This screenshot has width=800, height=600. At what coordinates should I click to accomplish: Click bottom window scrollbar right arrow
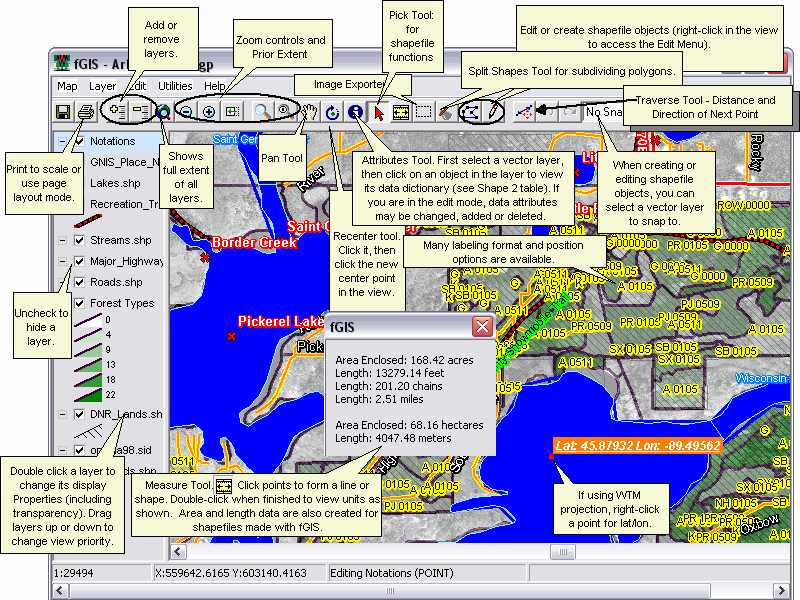coord(780,590)
